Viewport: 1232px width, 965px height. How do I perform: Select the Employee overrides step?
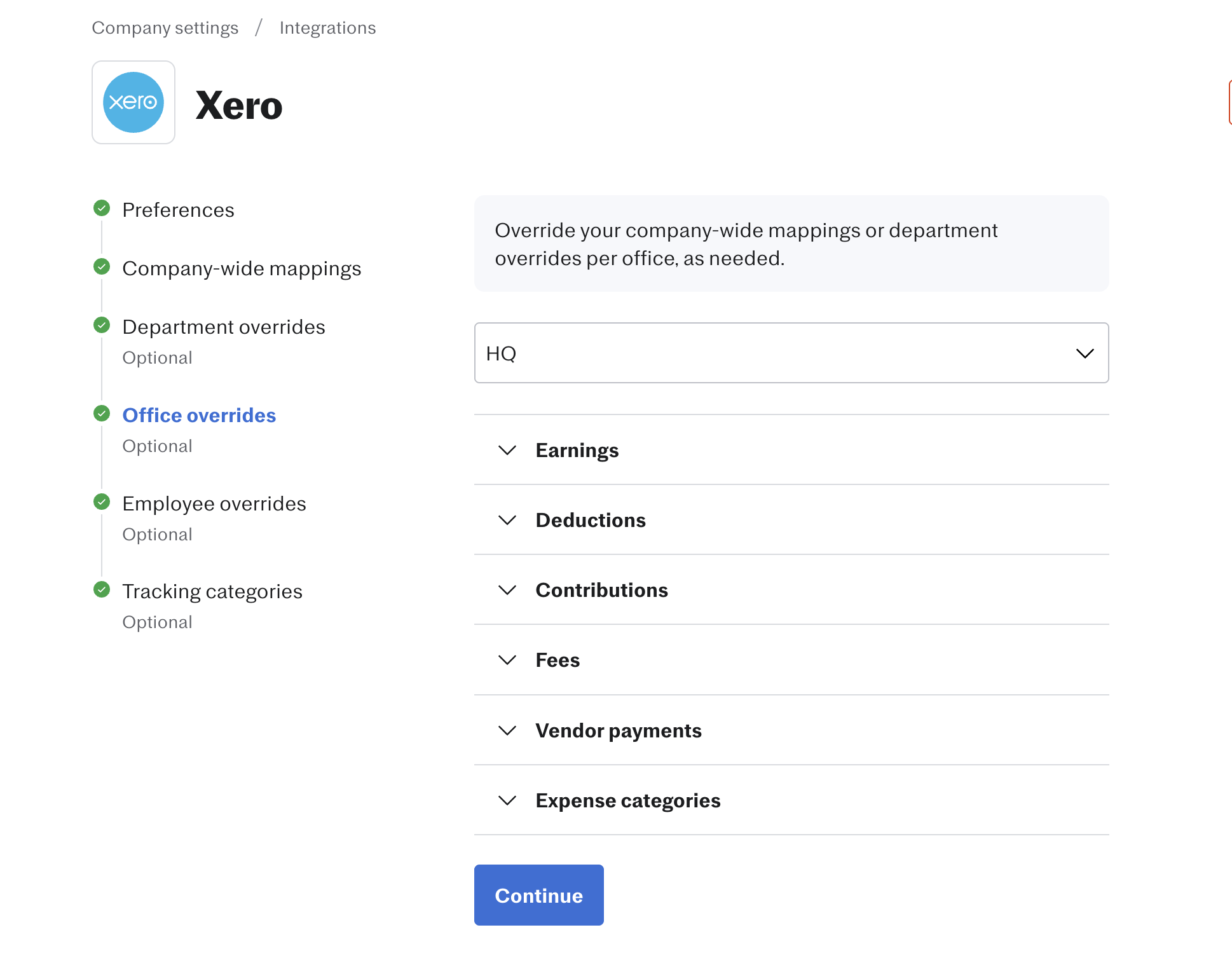[x=214, y=503]
